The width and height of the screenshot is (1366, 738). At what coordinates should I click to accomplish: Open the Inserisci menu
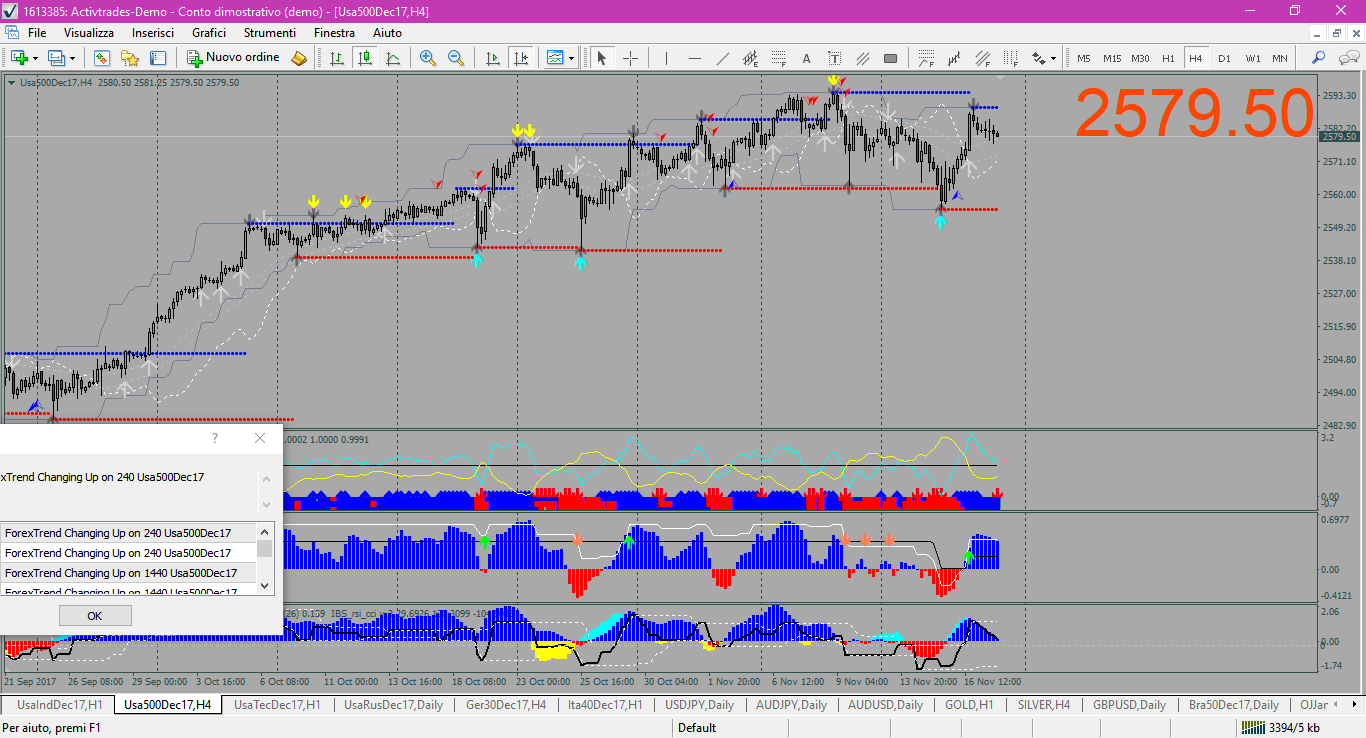[x=153, y=32]
